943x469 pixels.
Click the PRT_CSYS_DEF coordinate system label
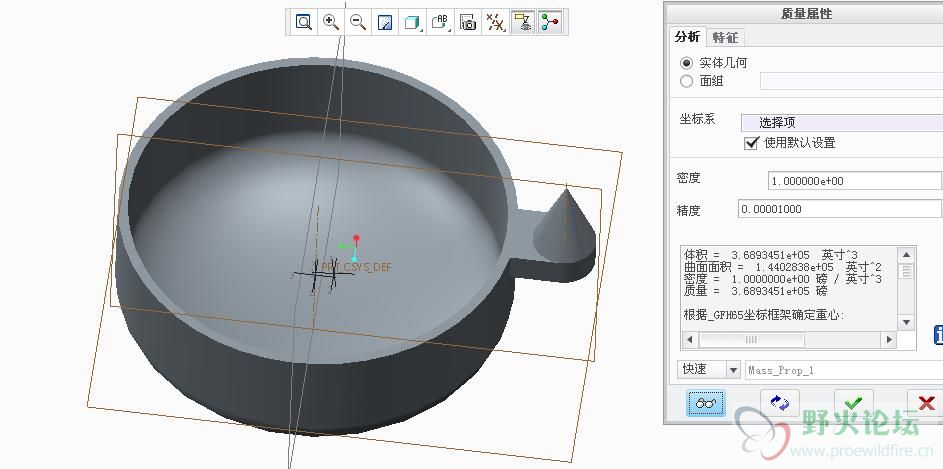356,267
